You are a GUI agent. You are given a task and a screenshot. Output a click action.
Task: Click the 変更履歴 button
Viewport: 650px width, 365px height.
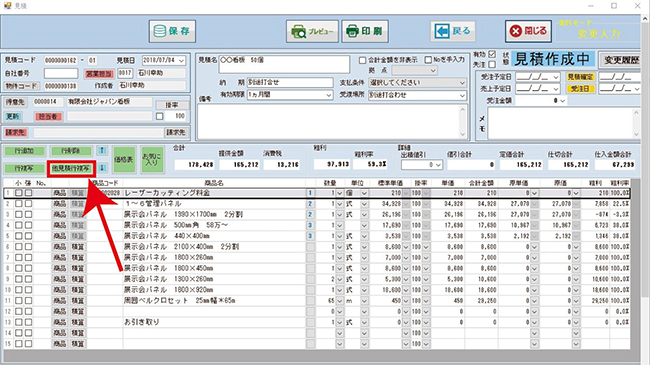[x=621, y=60]
